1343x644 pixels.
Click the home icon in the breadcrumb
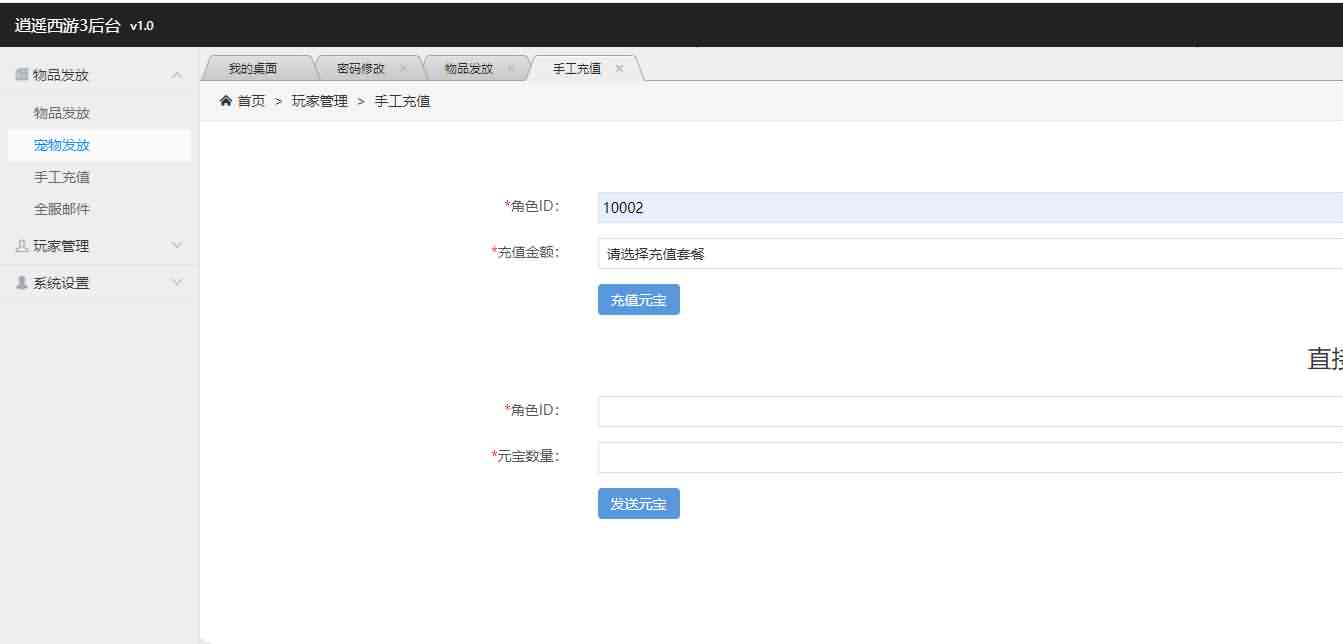[225, 100]
